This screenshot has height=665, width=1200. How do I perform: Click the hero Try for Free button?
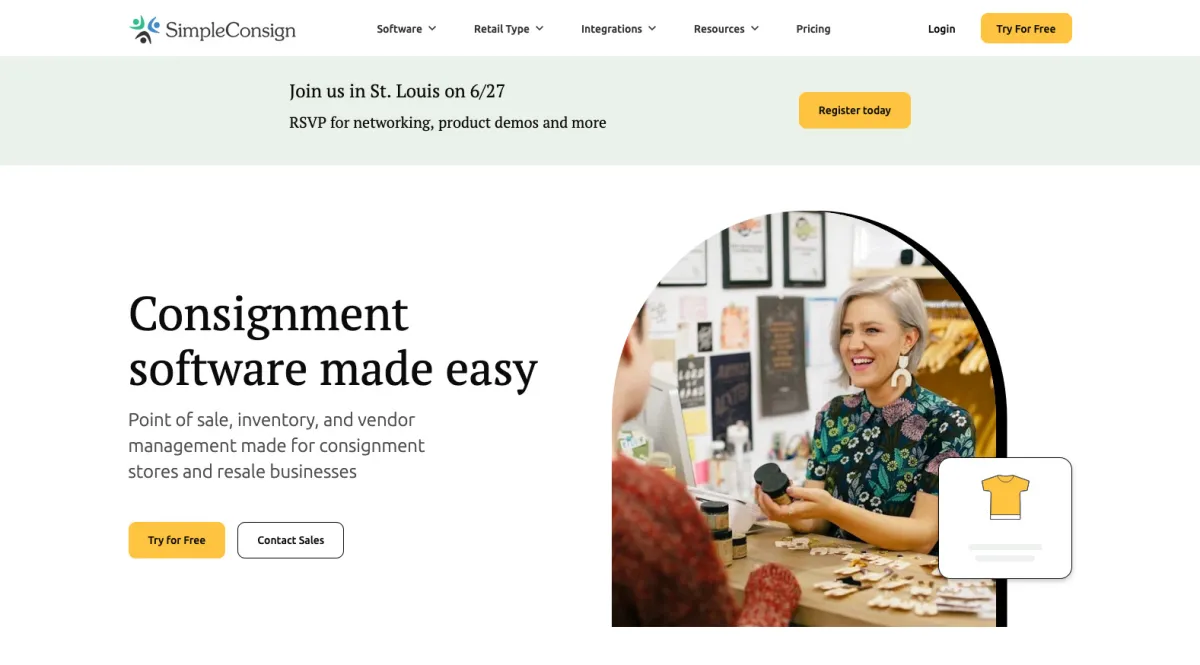177,540
